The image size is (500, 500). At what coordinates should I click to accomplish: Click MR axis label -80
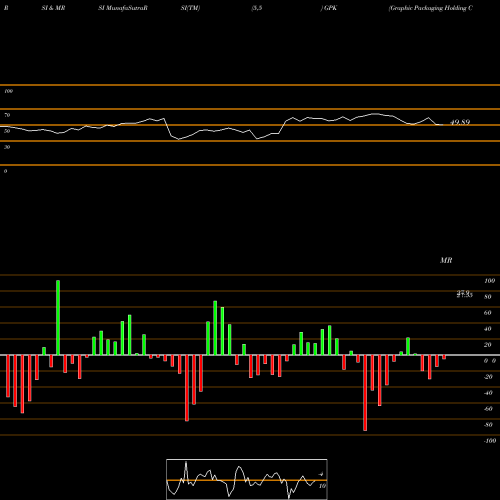click(x=488, y=425)
